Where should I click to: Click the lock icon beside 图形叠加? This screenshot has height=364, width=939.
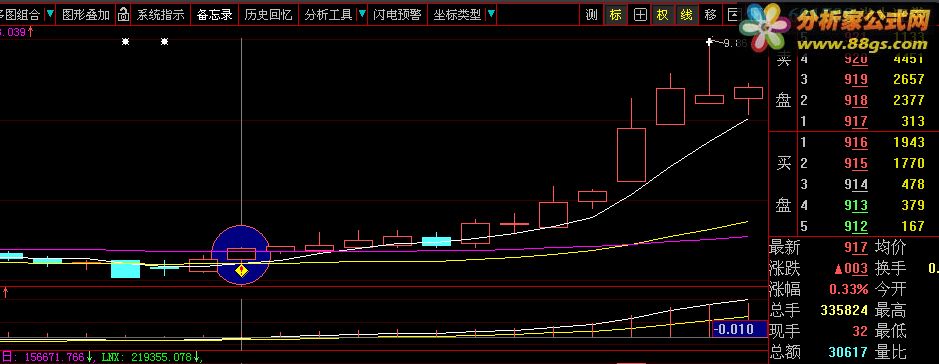click(x=123, y=15)
